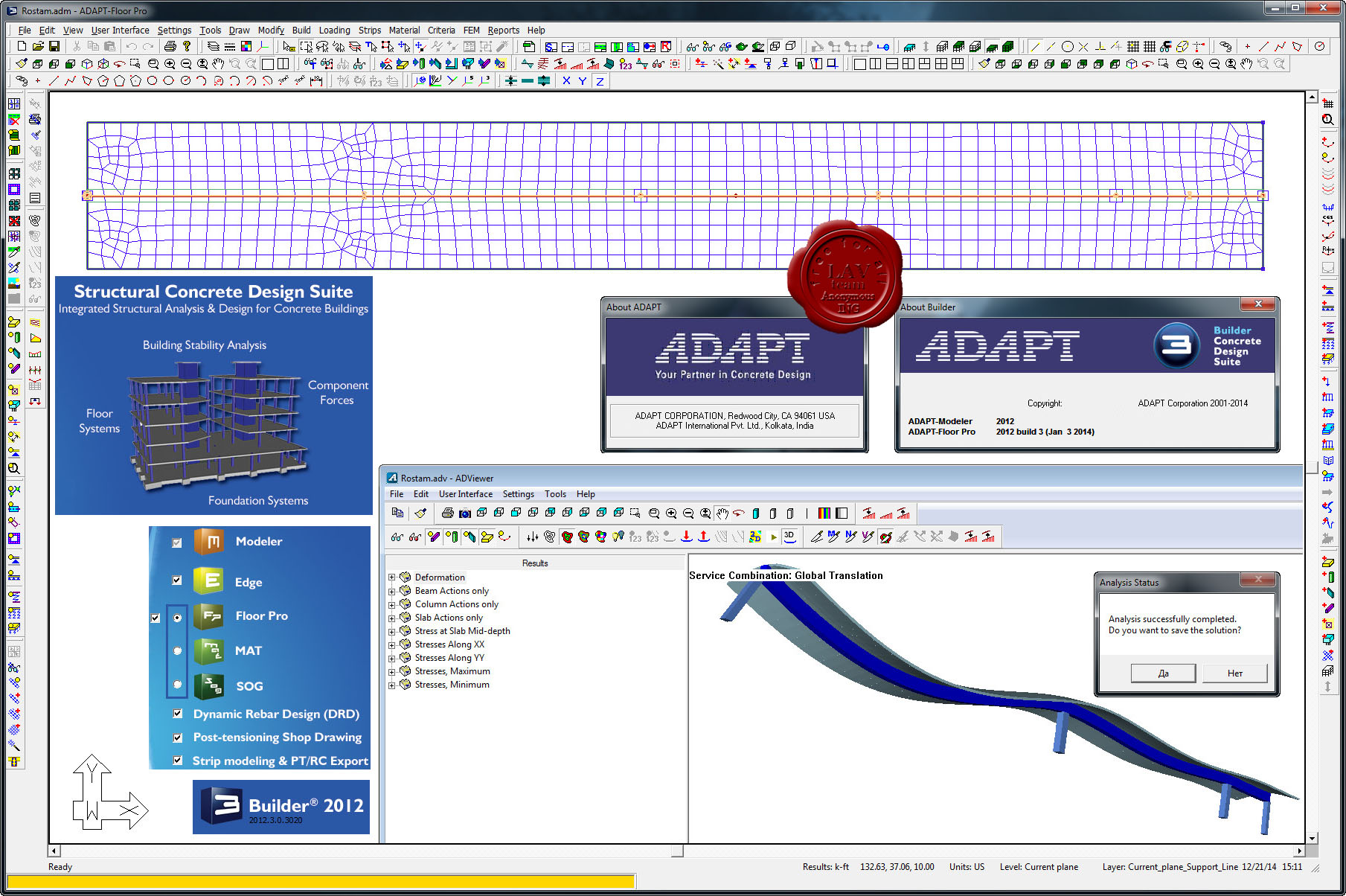Screen dimensions: 1346x896
Task: Toggle the Post-tensioning Shop Drawing checkbox
Action: [x=177, y=737]
